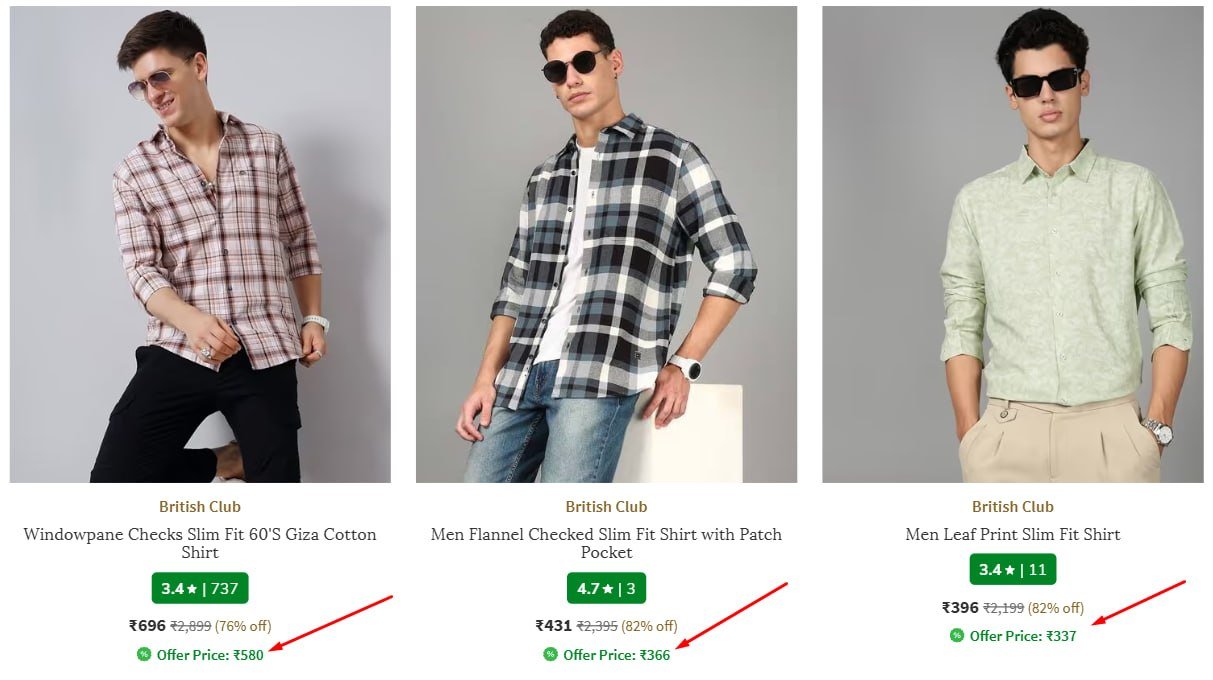Image resolution: width=1213 pixels, height=680 pixels.
Task: Click the ₹396 price of the leaf print shirt
Action: coord(960,607)
